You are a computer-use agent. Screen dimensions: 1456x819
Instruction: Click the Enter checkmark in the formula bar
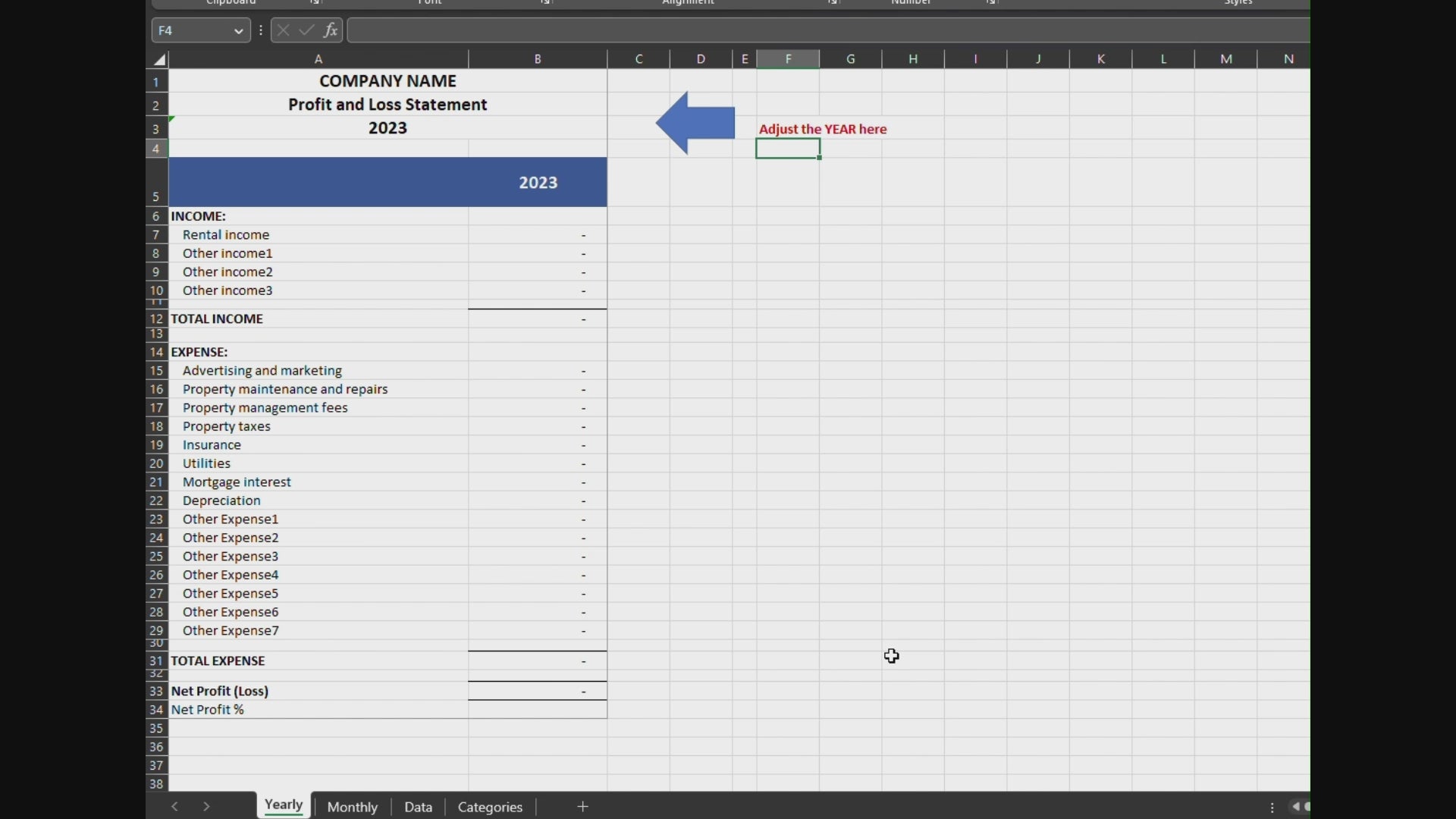point(306,30)
